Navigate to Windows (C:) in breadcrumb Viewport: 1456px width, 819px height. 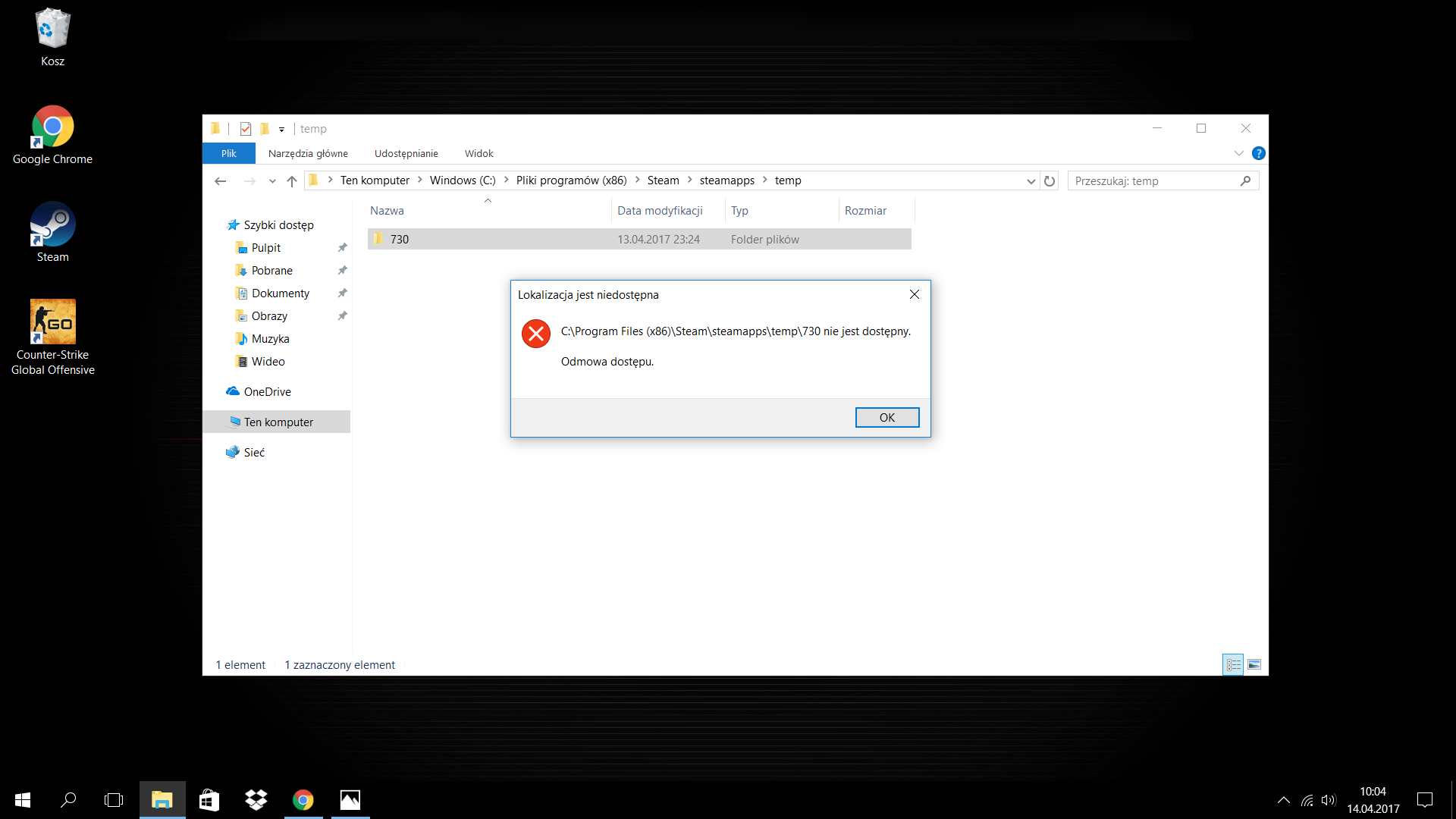pos(463,180)
